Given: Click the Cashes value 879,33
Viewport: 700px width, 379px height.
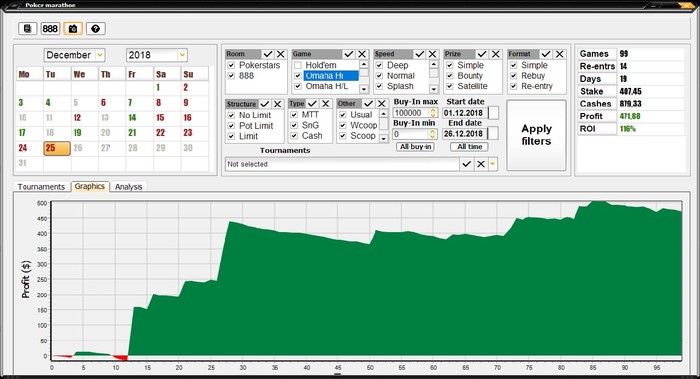Looking at the screenshot, I should tap(630, 104).
